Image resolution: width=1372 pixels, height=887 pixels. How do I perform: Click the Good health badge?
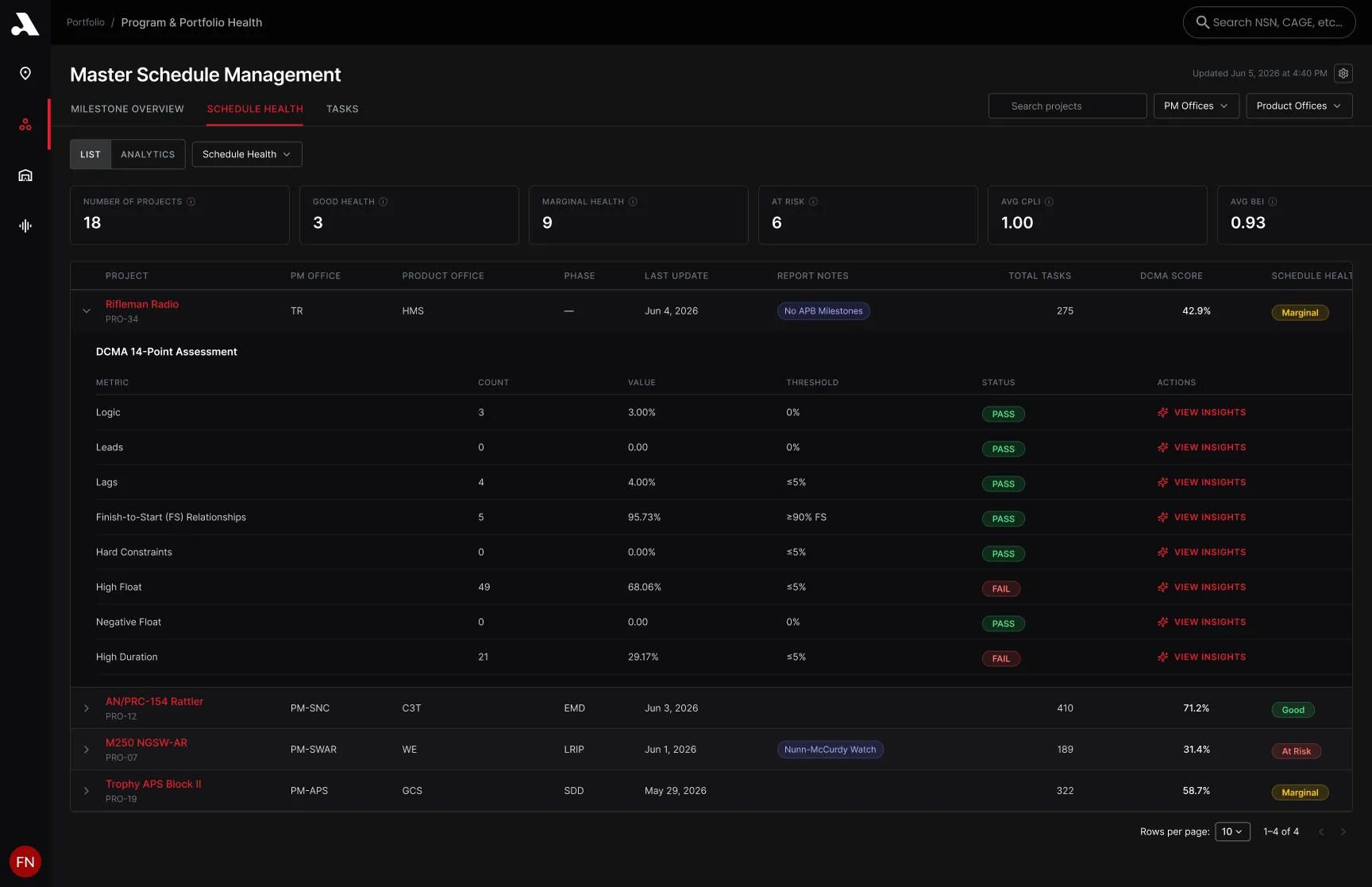[x=1293, y=710]
